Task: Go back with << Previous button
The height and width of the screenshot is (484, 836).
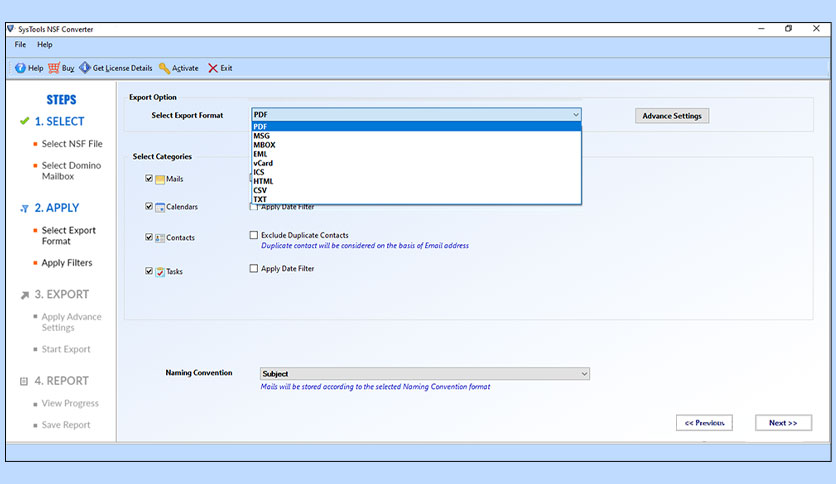Action: [x=704, y=423]
